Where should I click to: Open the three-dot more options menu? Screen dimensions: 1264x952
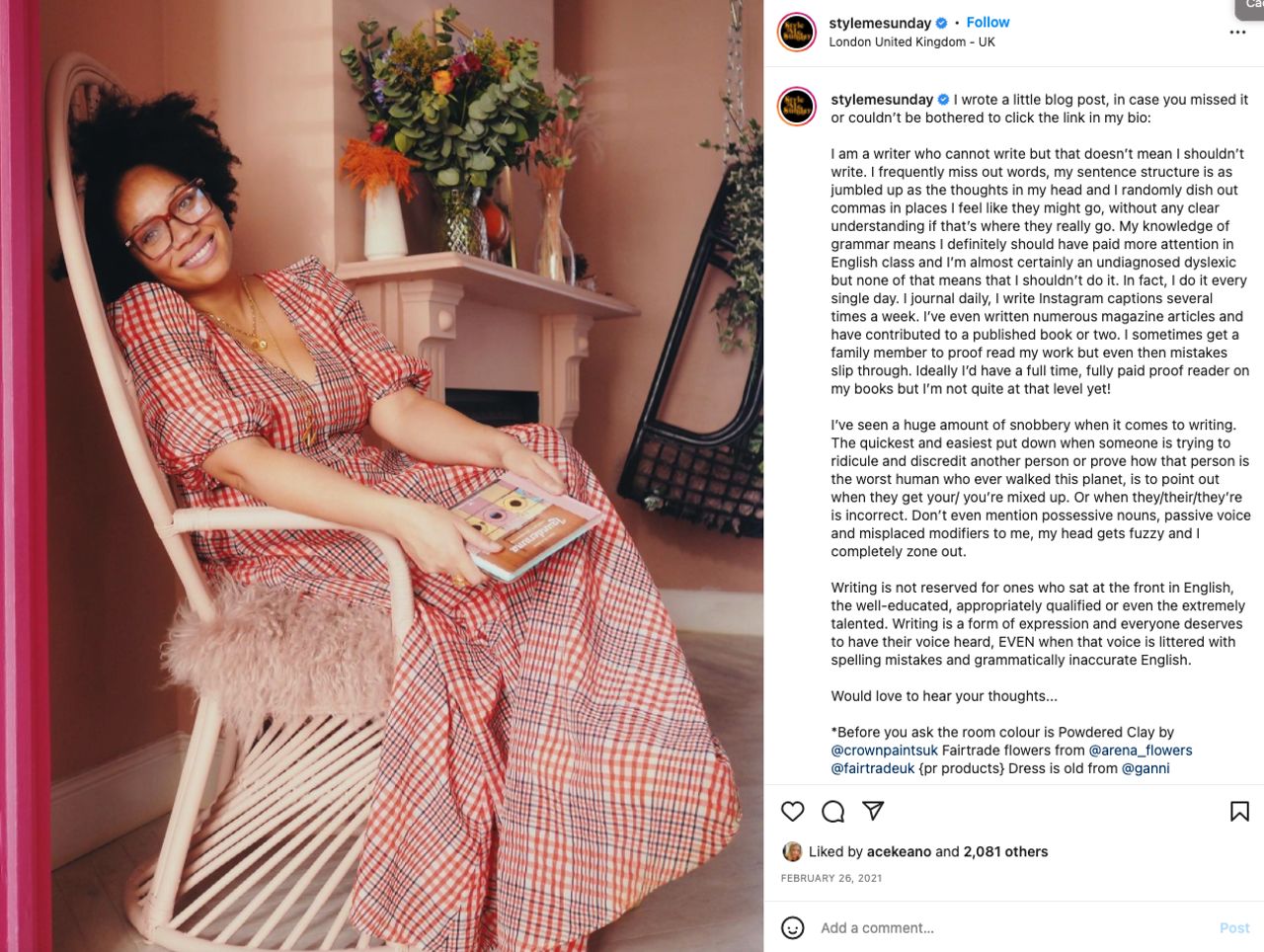[1237, 33]
